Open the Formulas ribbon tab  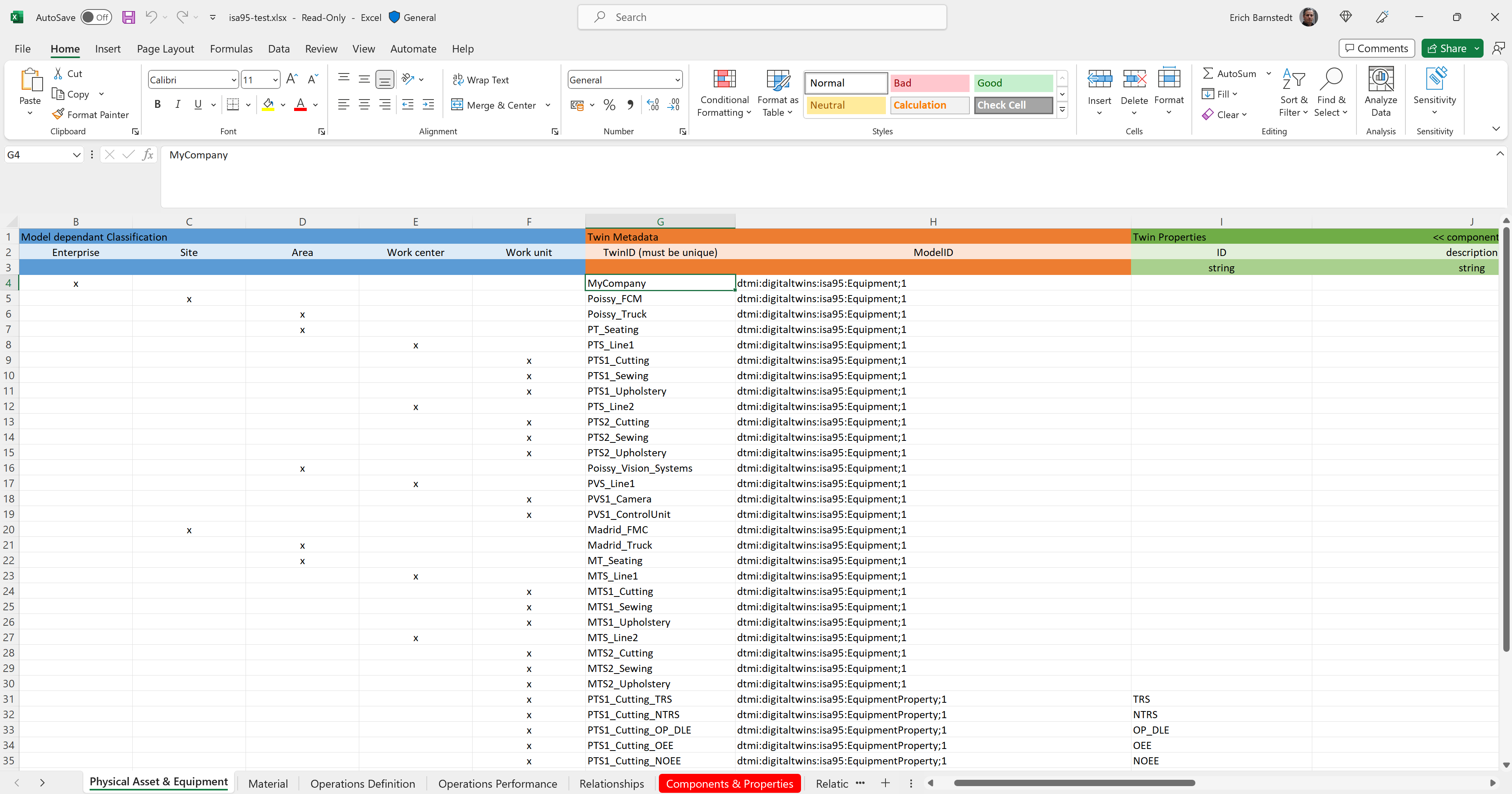tap(231, 49)
